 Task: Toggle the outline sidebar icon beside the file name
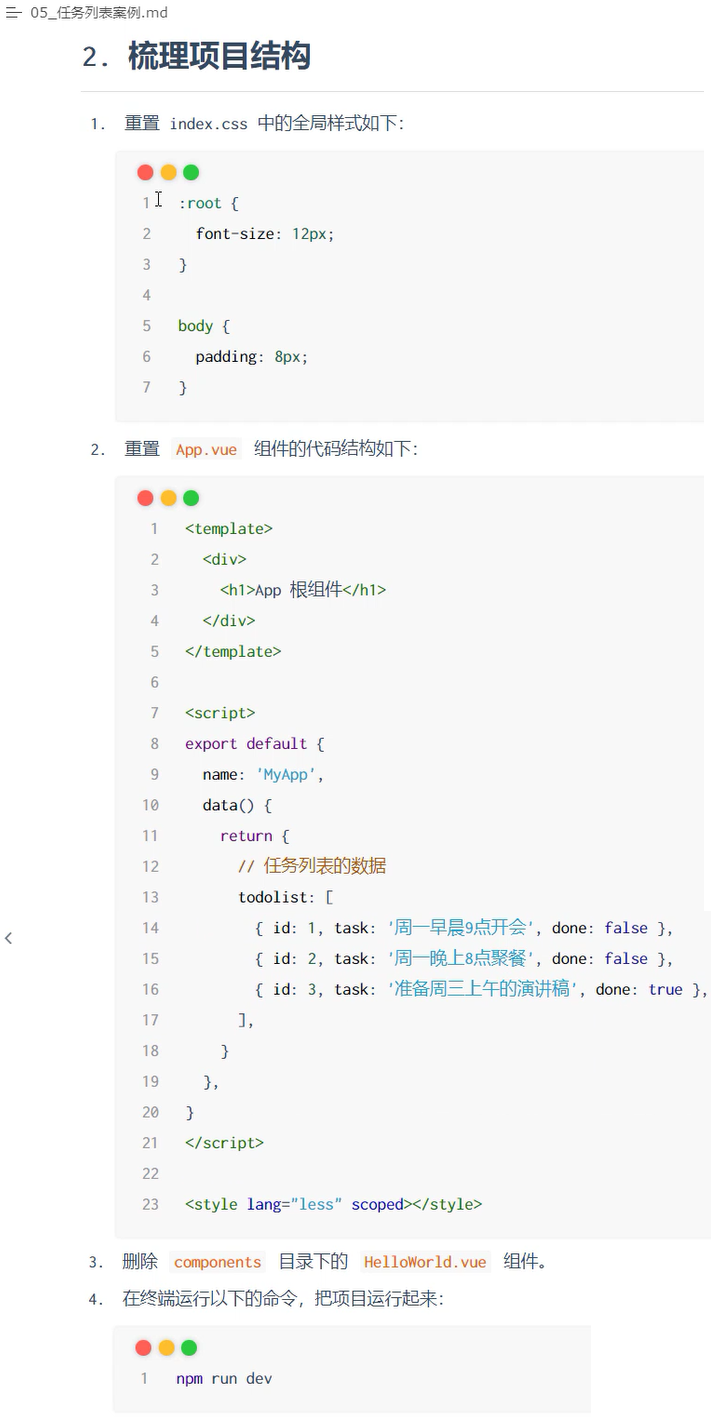[13, 13]
